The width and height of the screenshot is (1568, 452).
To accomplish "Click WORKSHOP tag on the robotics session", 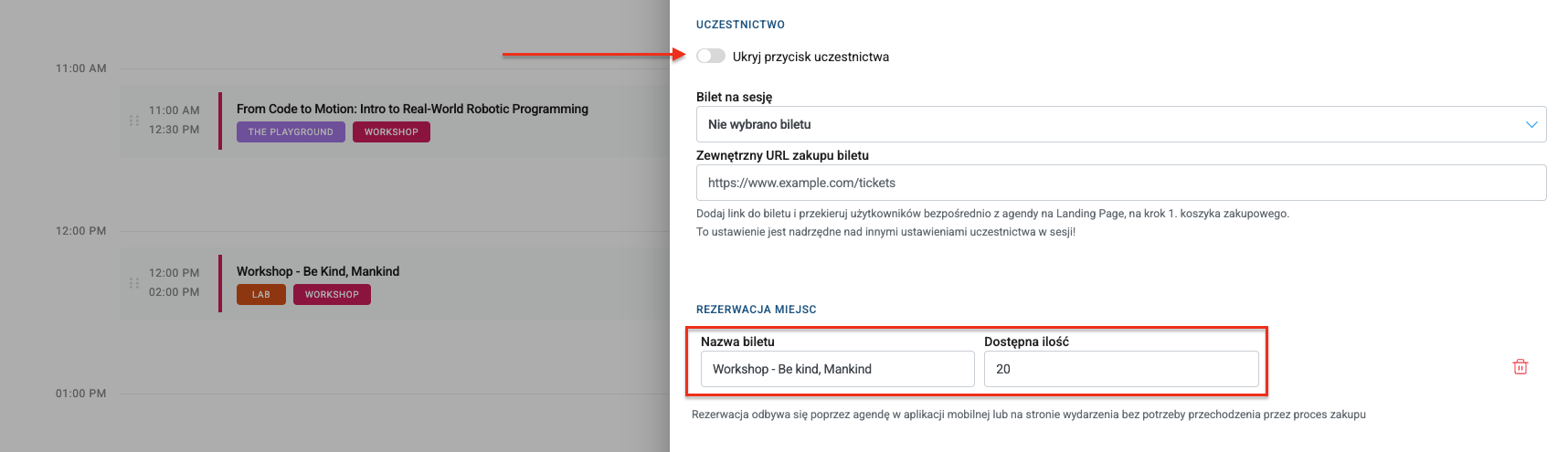I will point(391,132).
